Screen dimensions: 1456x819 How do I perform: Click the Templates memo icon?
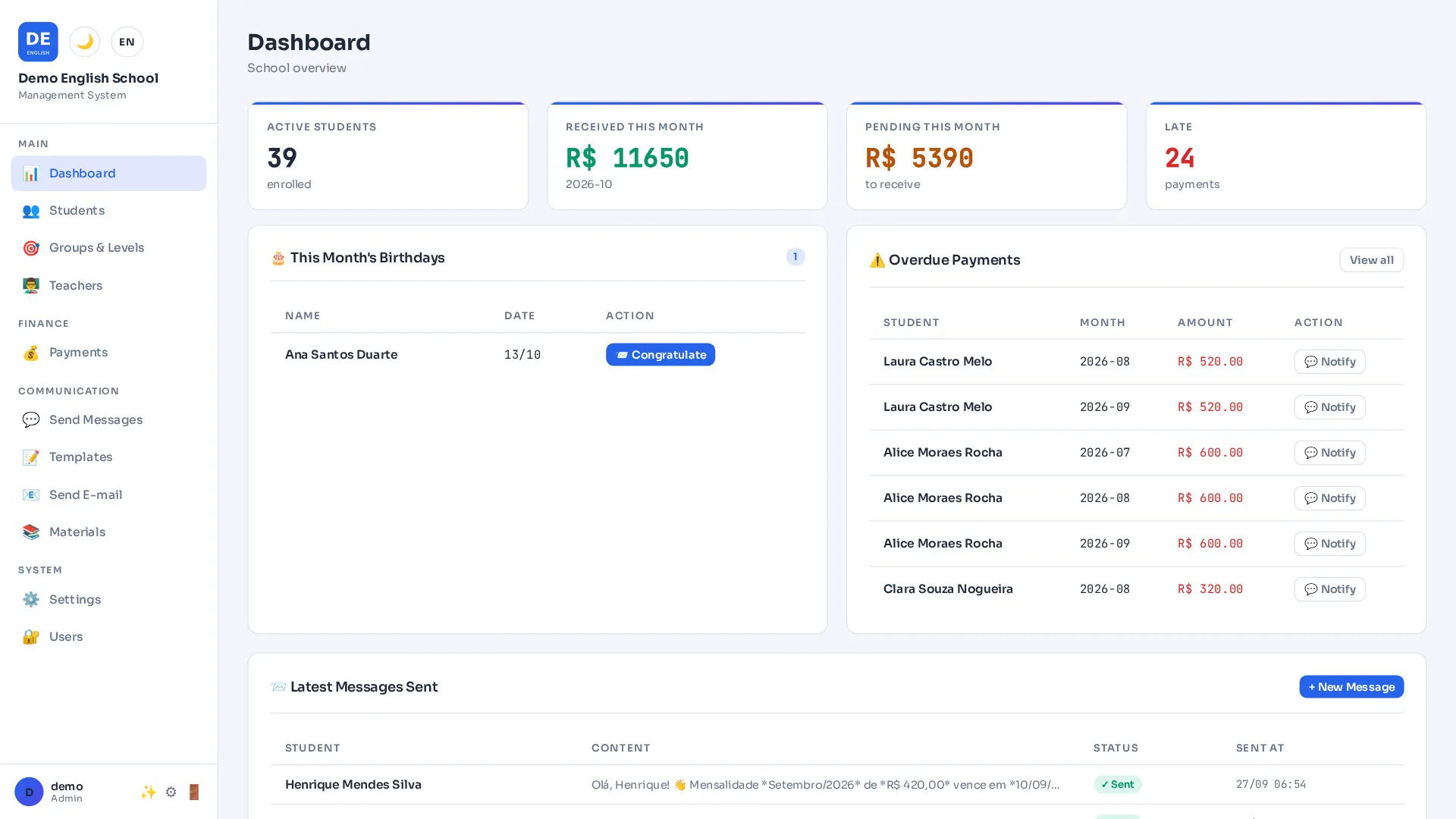[x=30, y=457]
